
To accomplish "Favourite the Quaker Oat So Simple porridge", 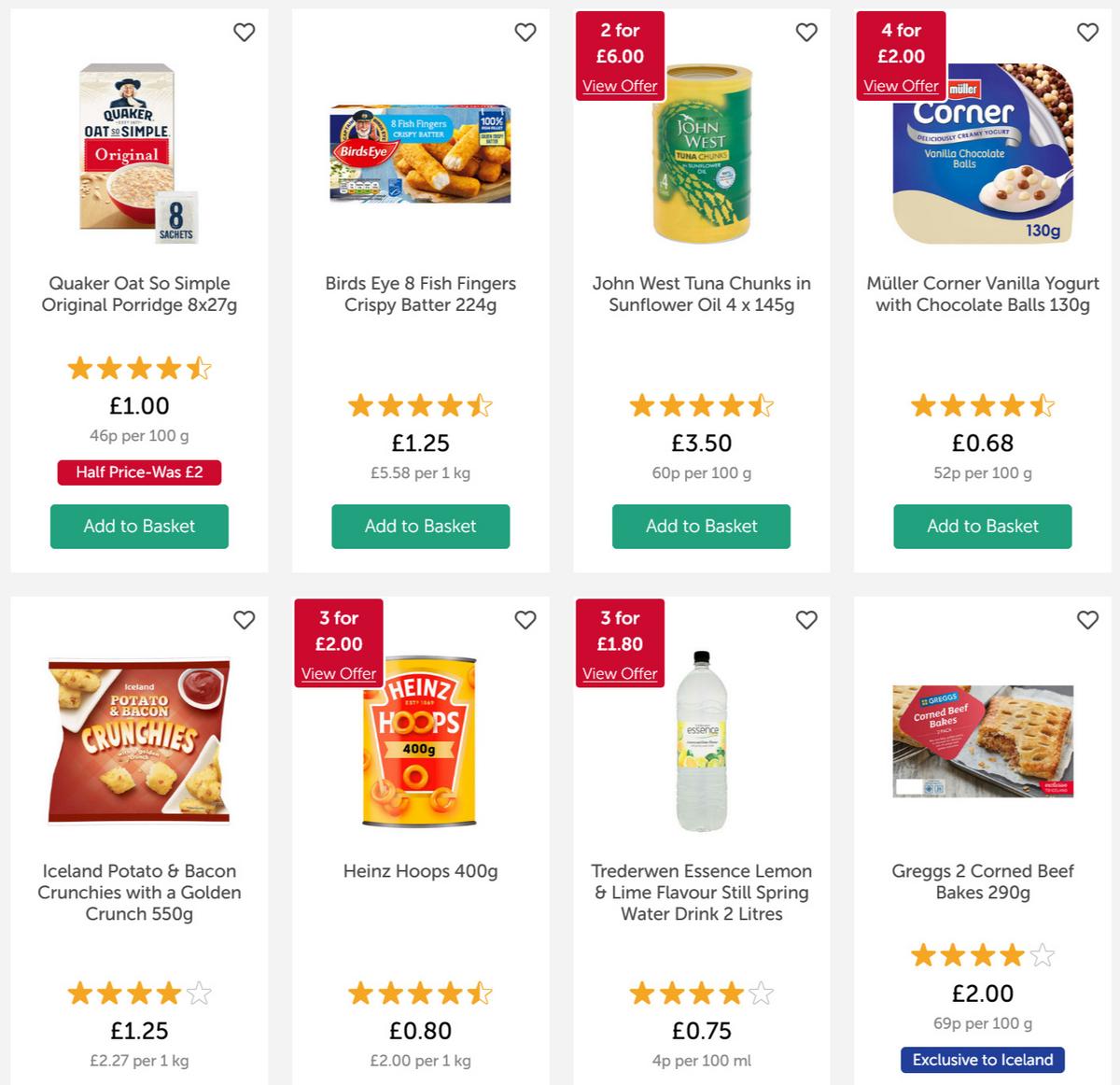I will coord(245,32).
